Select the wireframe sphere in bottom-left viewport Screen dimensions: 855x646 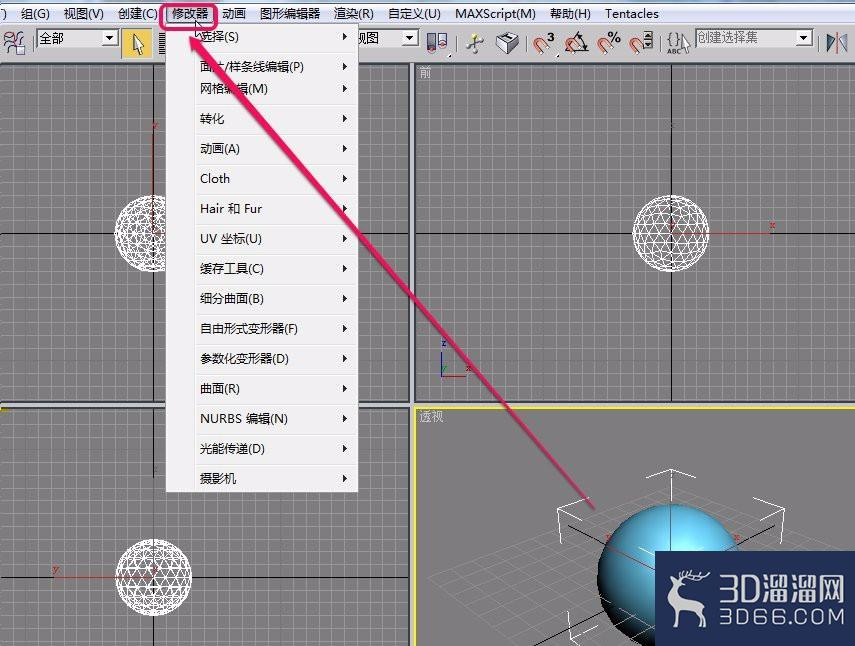[153, 577]
